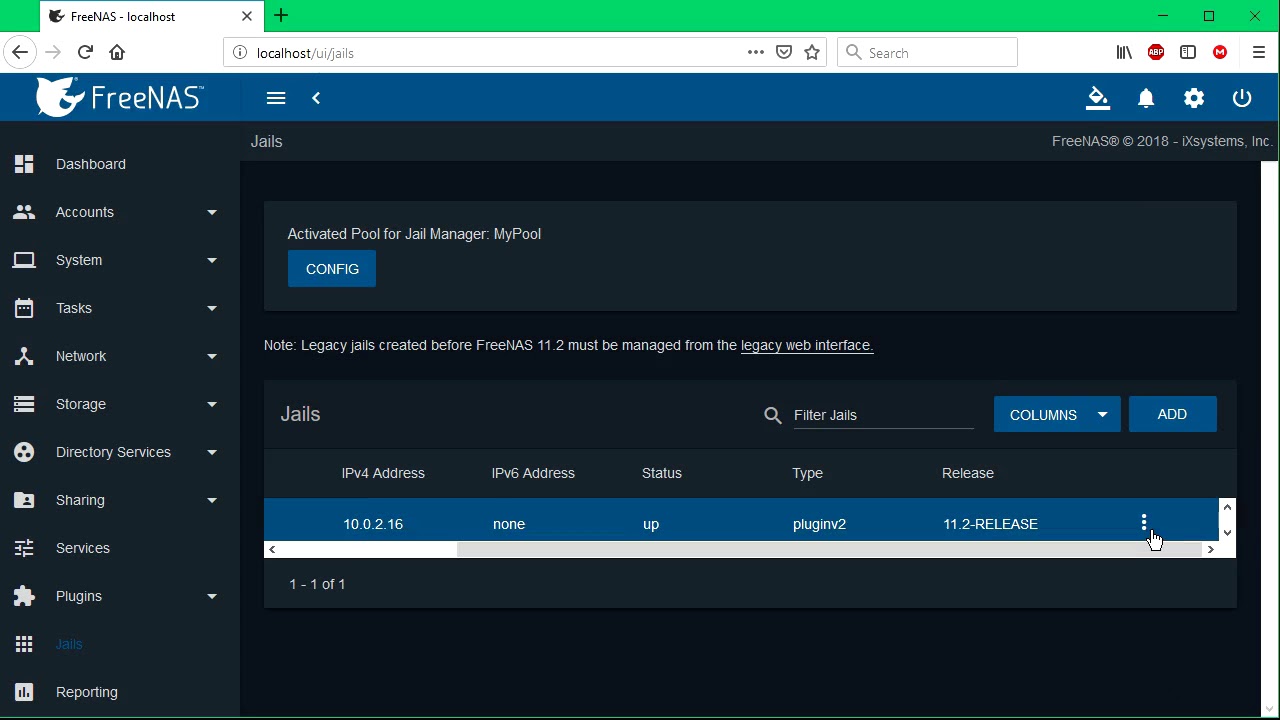The height and width of the screenshot is (720, 1280).
Task: Open a new browser tab
Action: click(x=281, y=15)
